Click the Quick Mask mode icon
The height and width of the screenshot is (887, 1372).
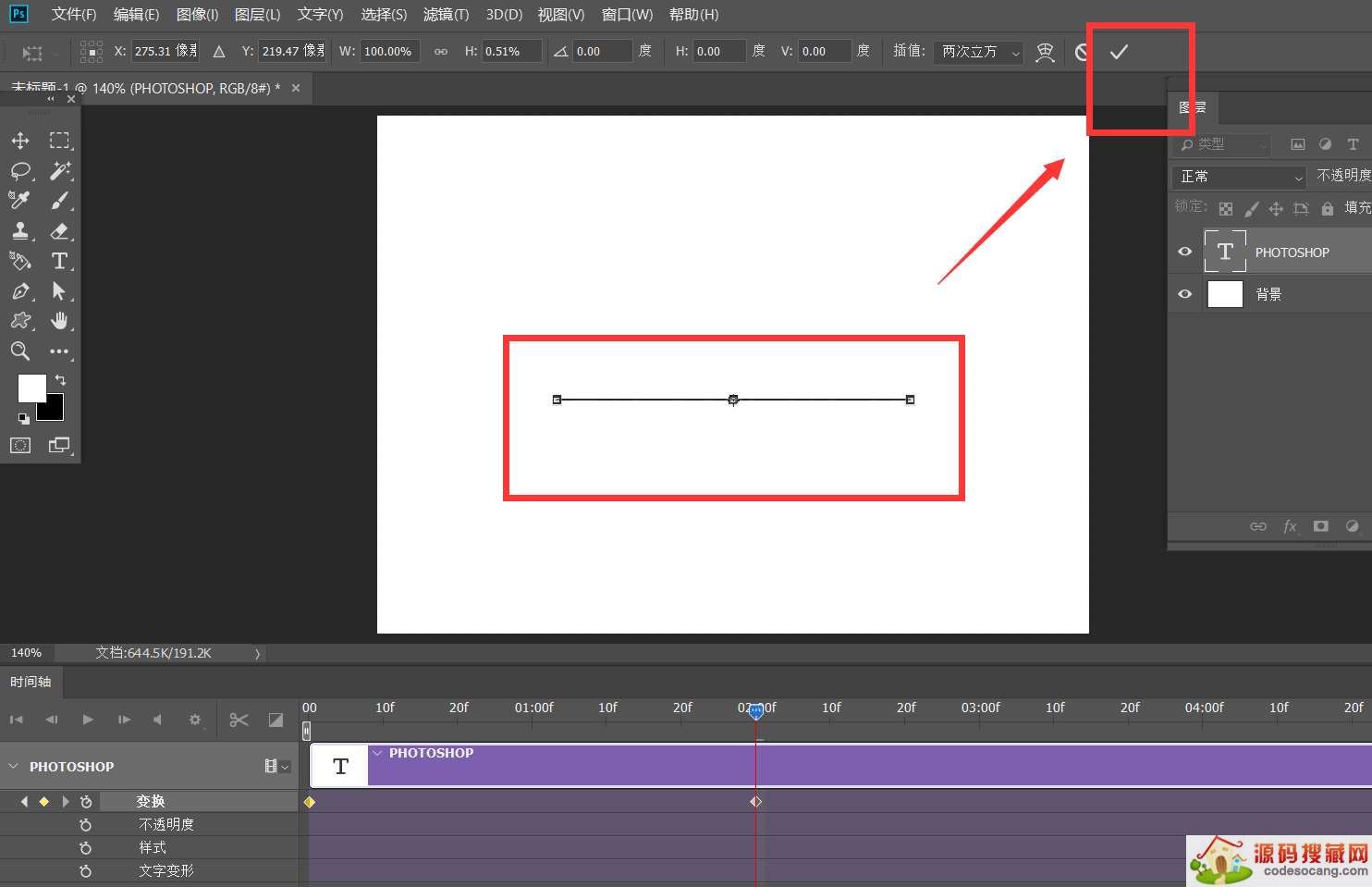20,445
